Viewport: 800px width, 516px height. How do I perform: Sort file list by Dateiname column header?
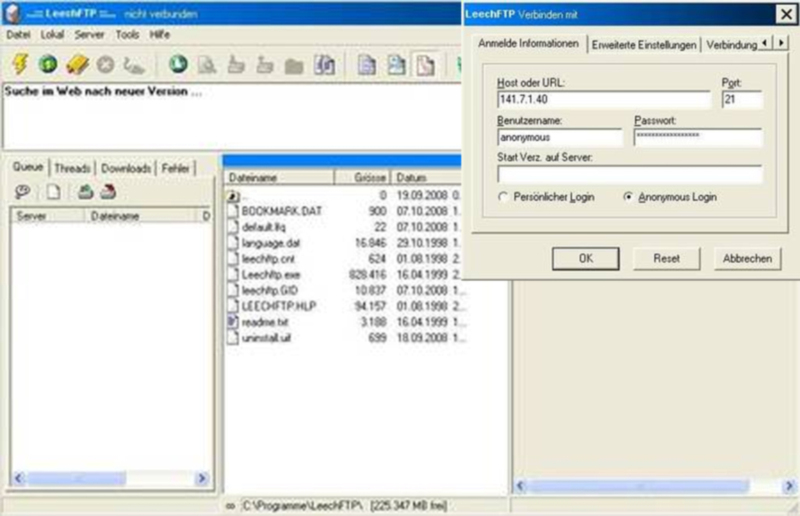(279, 178)
